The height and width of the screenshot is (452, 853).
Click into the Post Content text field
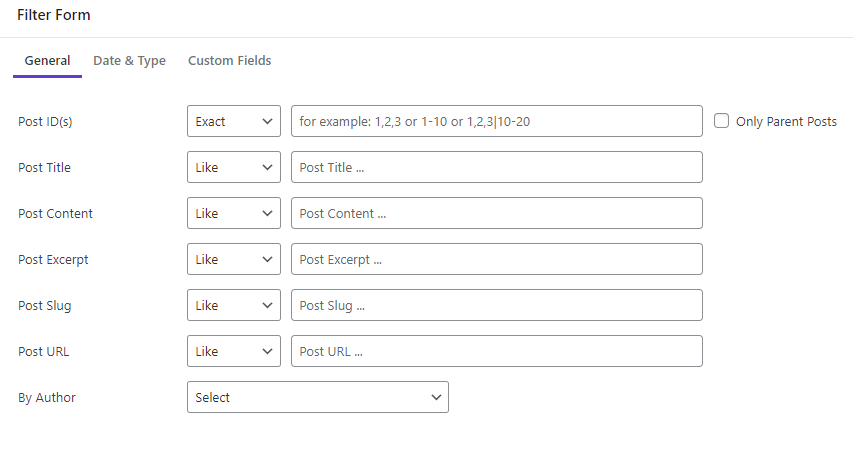[x=497, y=213]
